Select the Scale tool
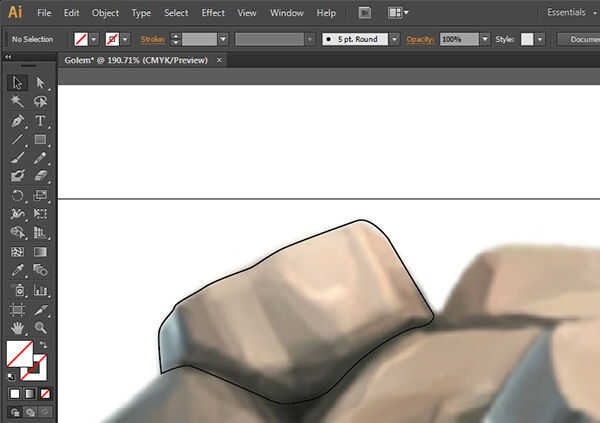Screen dimensions: 600x423 point(40,195)
